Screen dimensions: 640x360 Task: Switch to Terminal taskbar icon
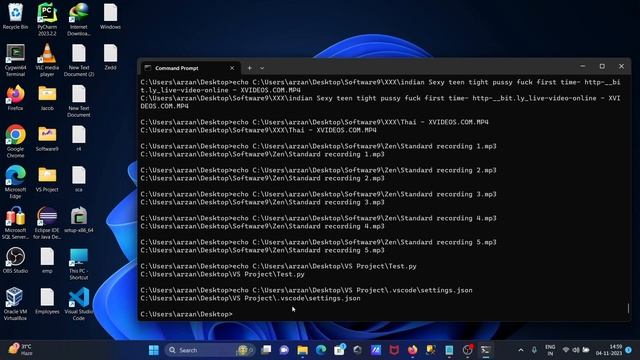point(485,350)
